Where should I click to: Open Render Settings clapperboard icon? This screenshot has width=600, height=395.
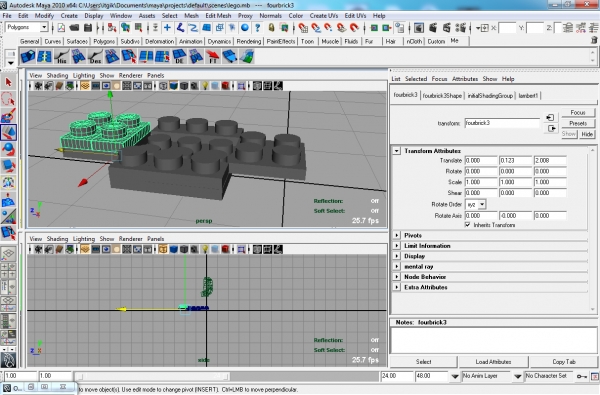[x=461, y=28]
